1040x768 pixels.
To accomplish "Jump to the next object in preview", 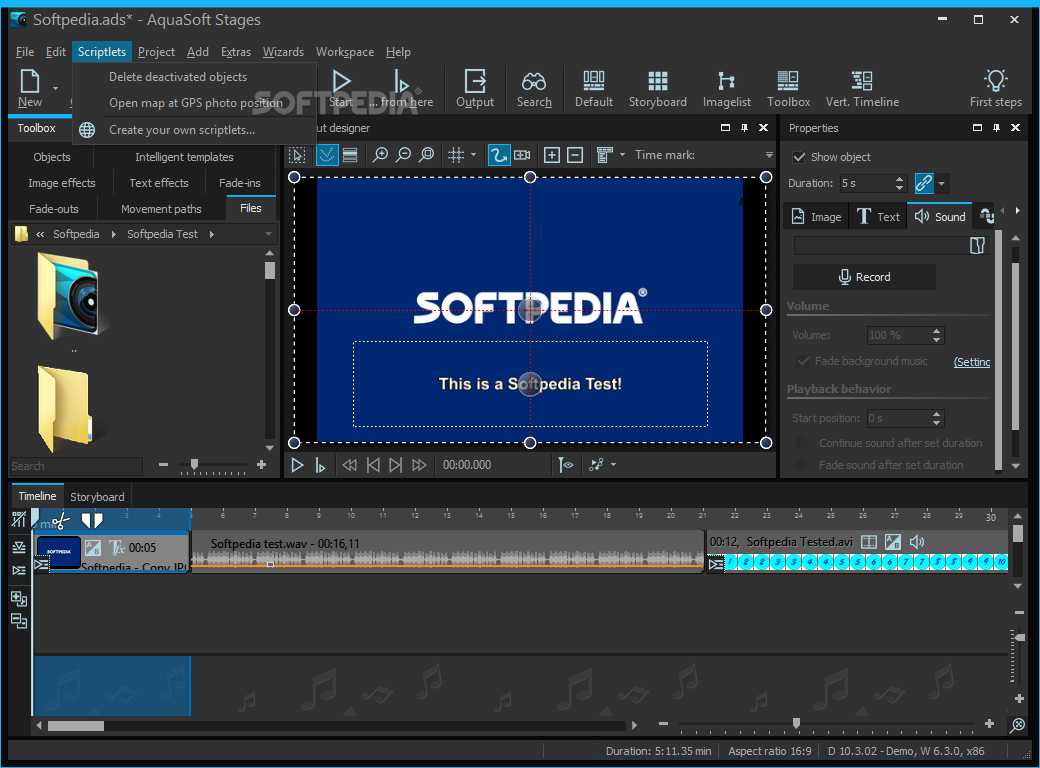I will [x=395, y=465].
